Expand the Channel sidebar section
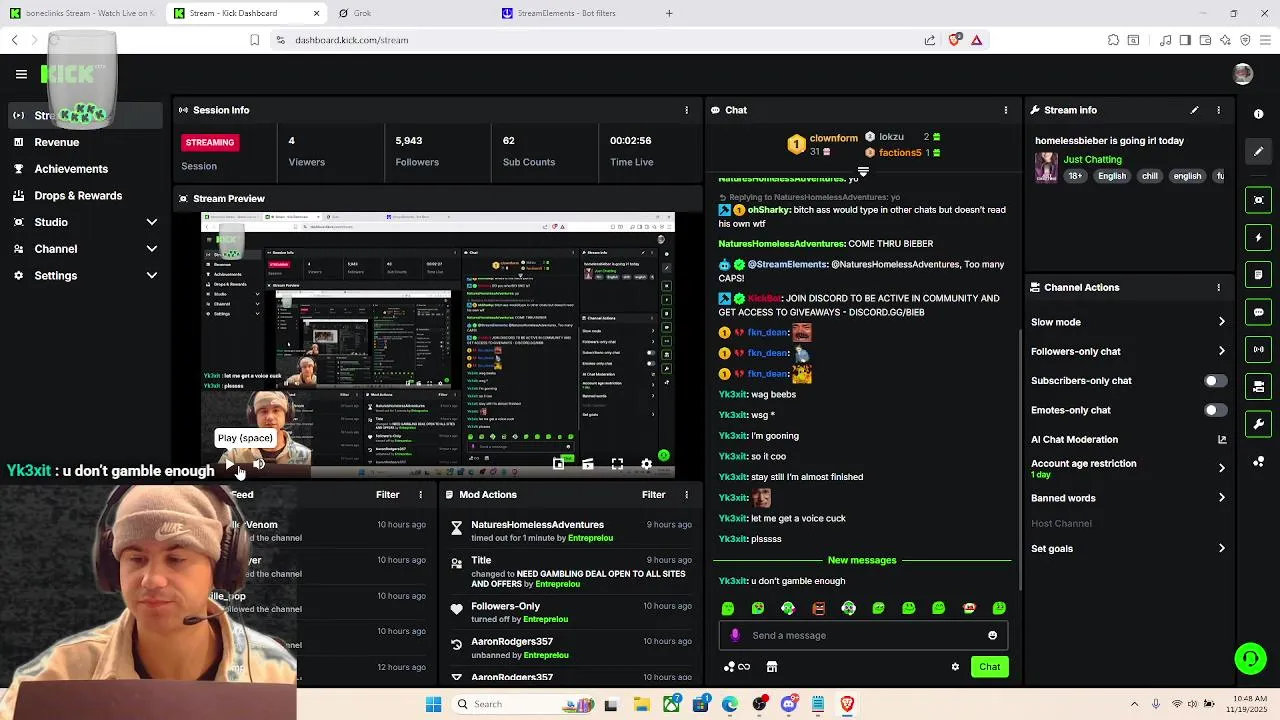Screen dimensions: 1280x720 click(x=152, y=249)
